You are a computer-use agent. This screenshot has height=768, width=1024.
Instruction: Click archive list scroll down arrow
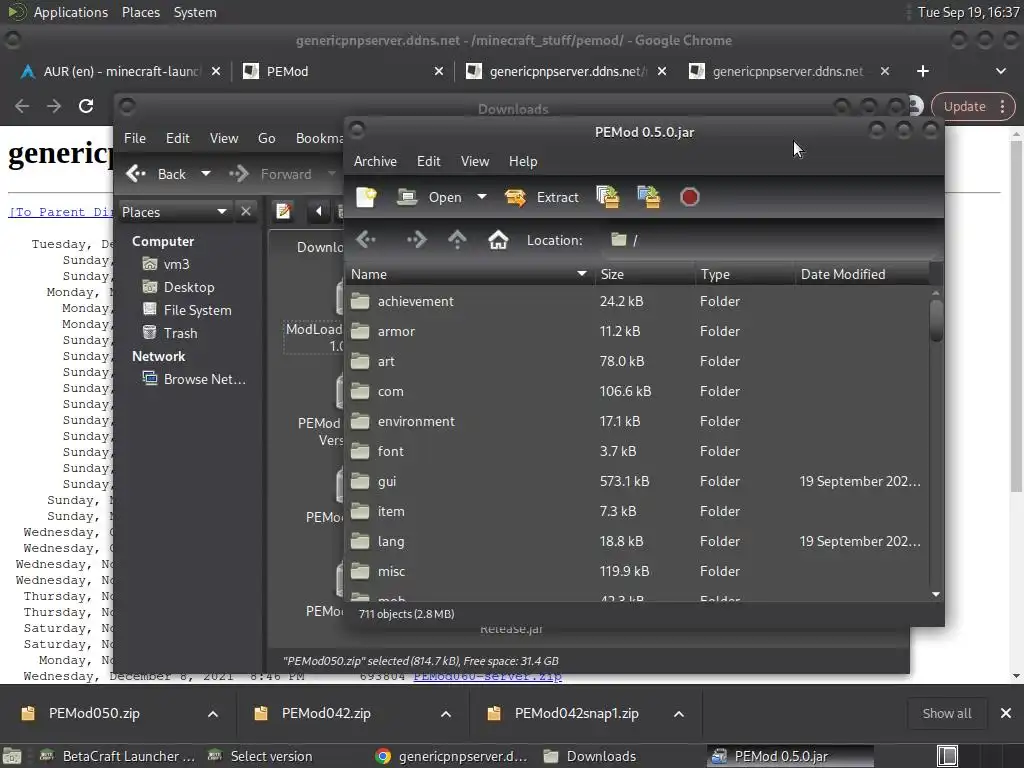coord(936,594)
